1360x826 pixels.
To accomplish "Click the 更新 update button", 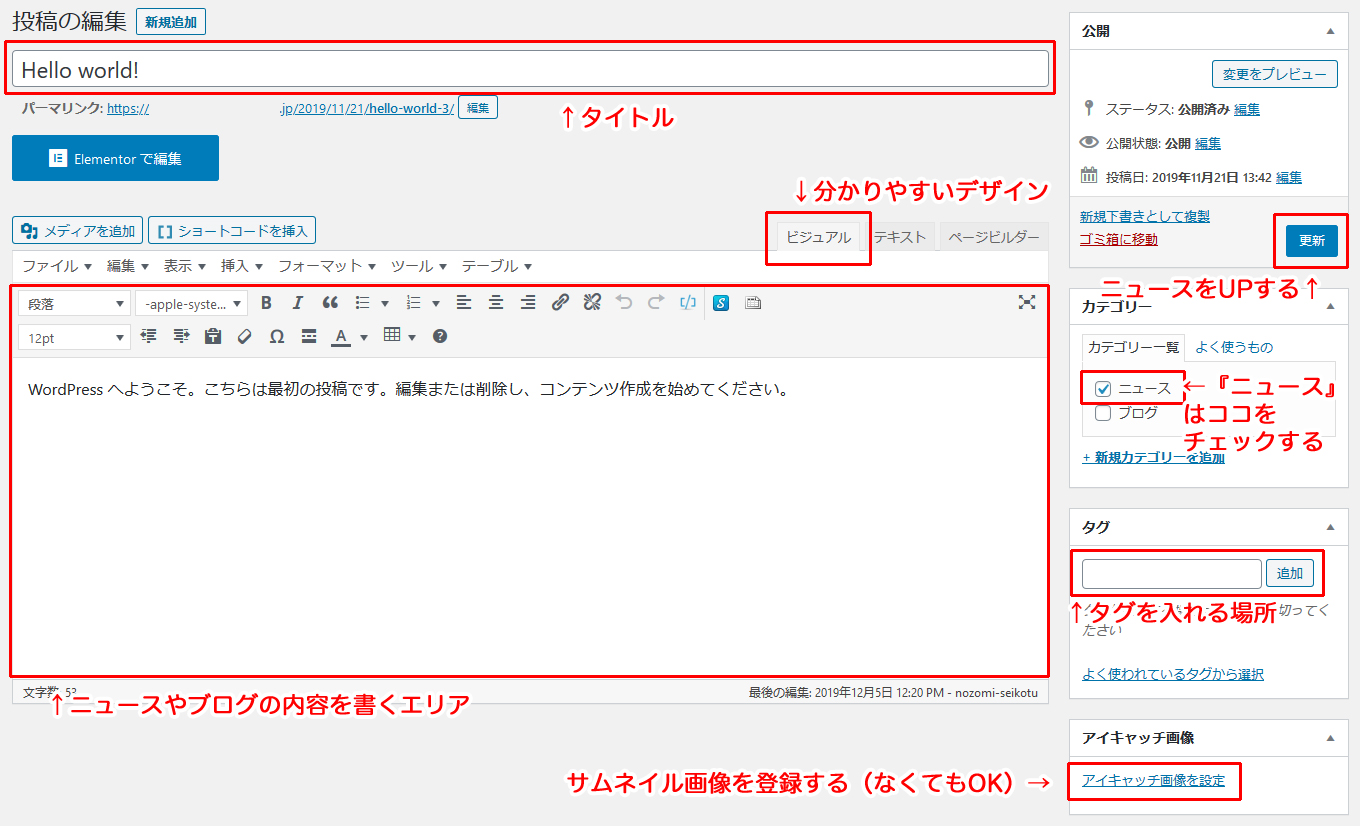I will pos(1312,241).
